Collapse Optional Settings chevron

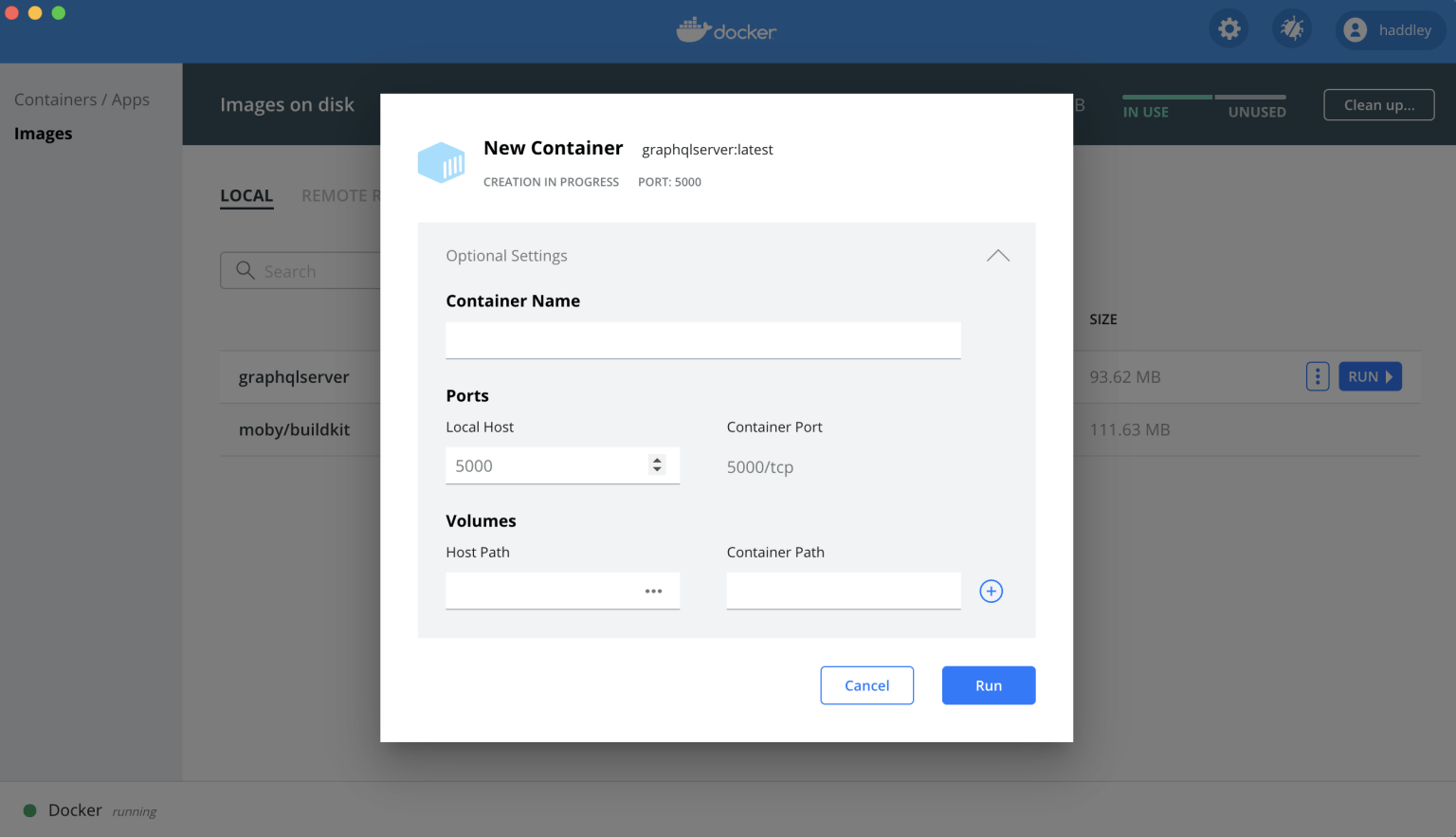point(997,256)
